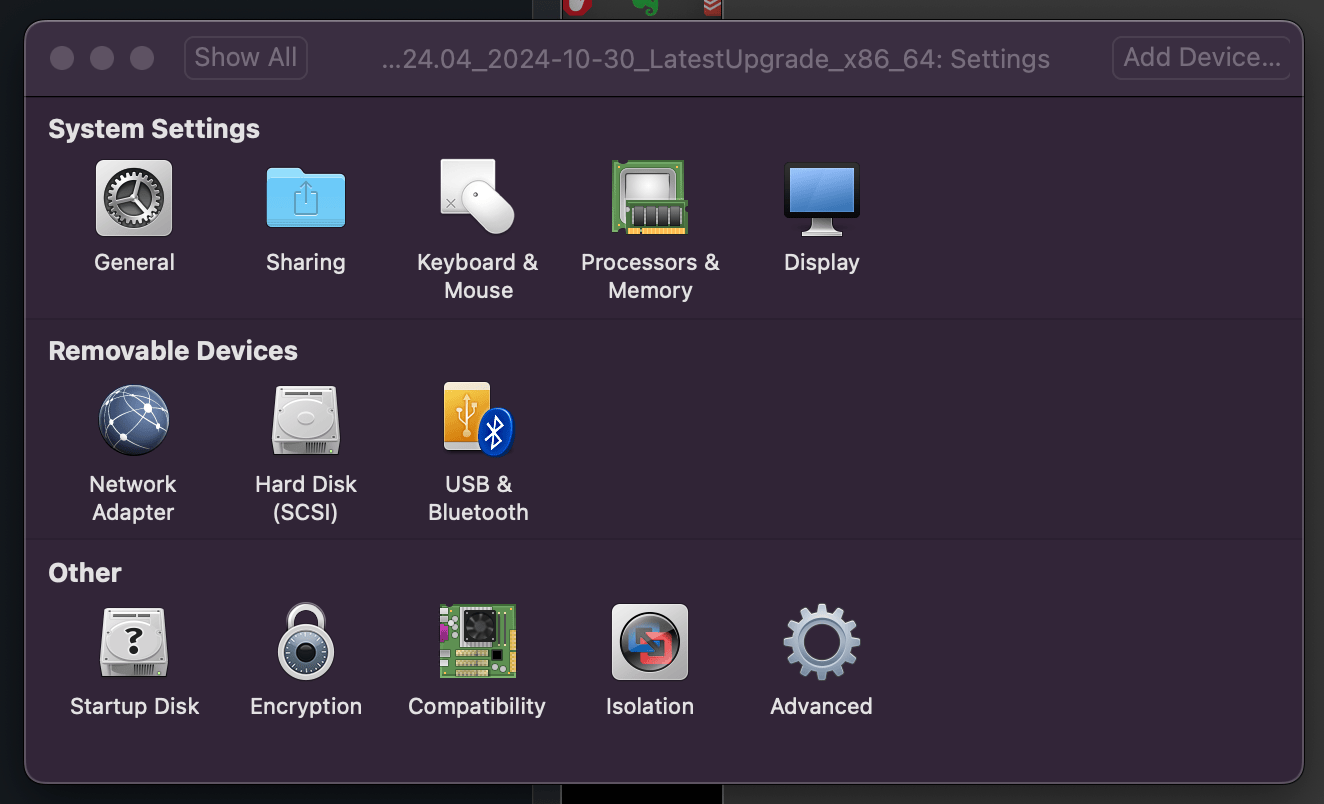The image size is (1324, 804).
Task: Select the Network Adapter globe icon
Action: click(134, 421)
